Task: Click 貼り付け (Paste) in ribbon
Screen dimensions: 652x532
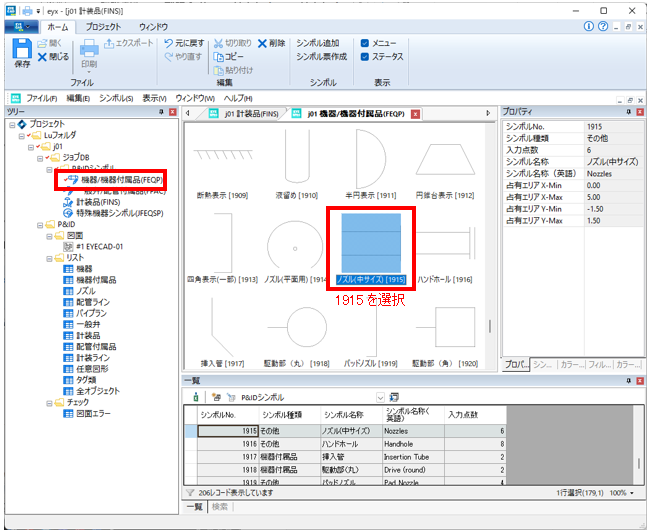Action: click(233, 70)
